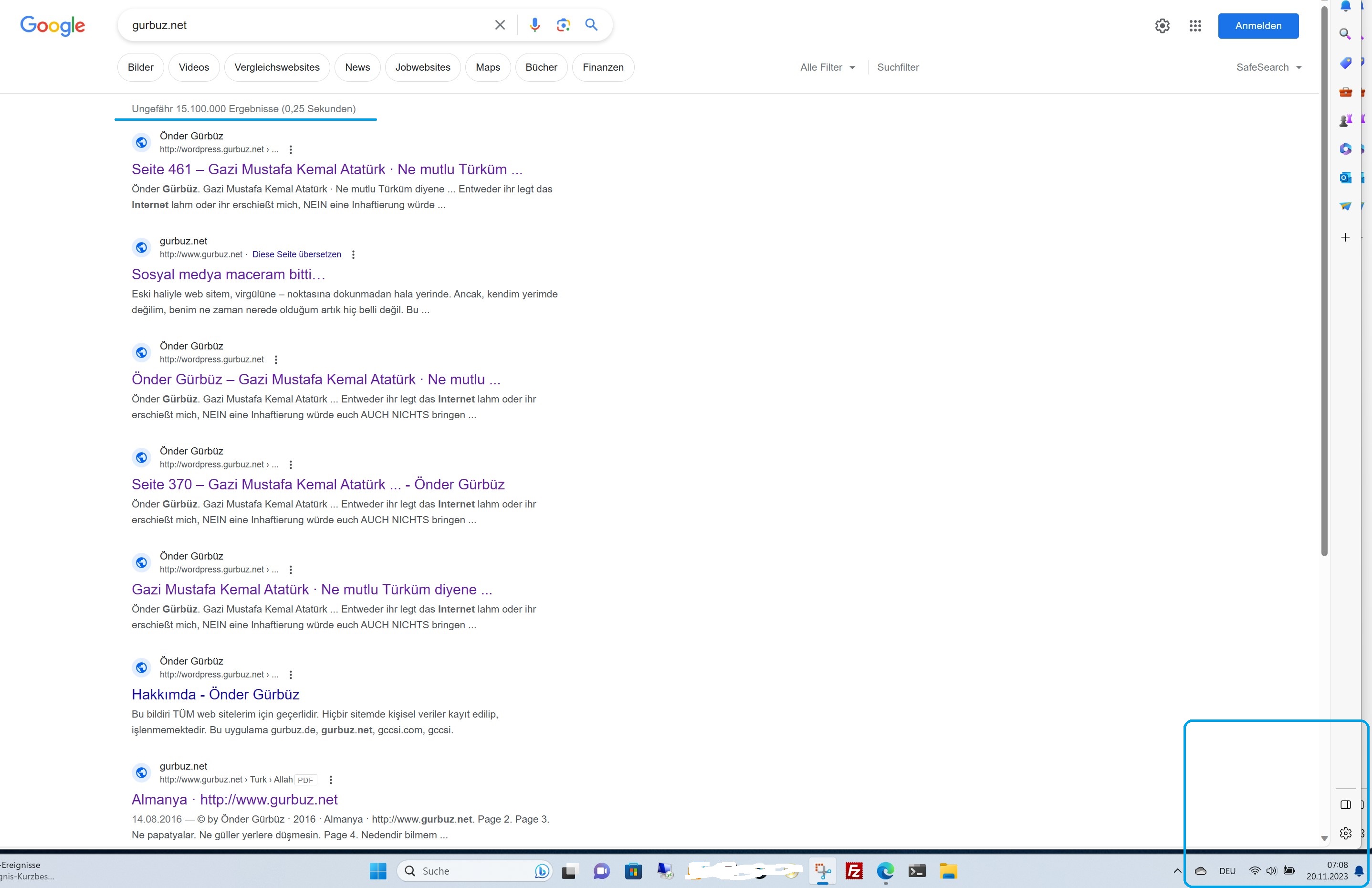Open Edge sidebar search tool

coord(1345,34)
